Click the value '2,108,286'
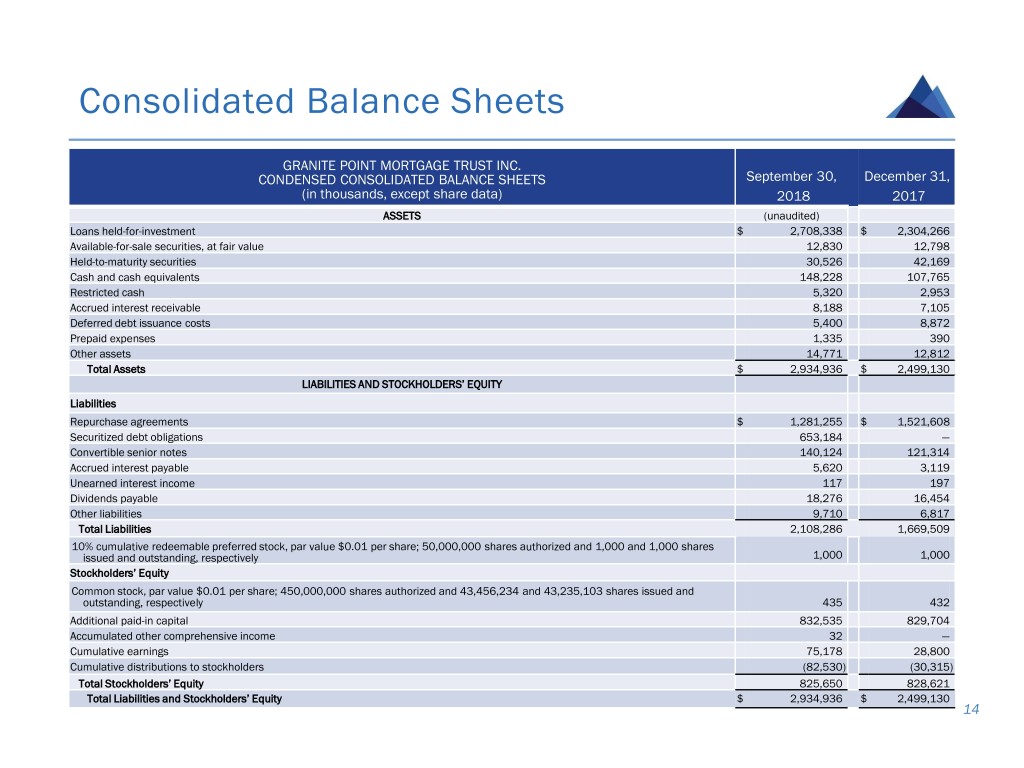Screen dimensions: 1024x768 pos(816,529)
